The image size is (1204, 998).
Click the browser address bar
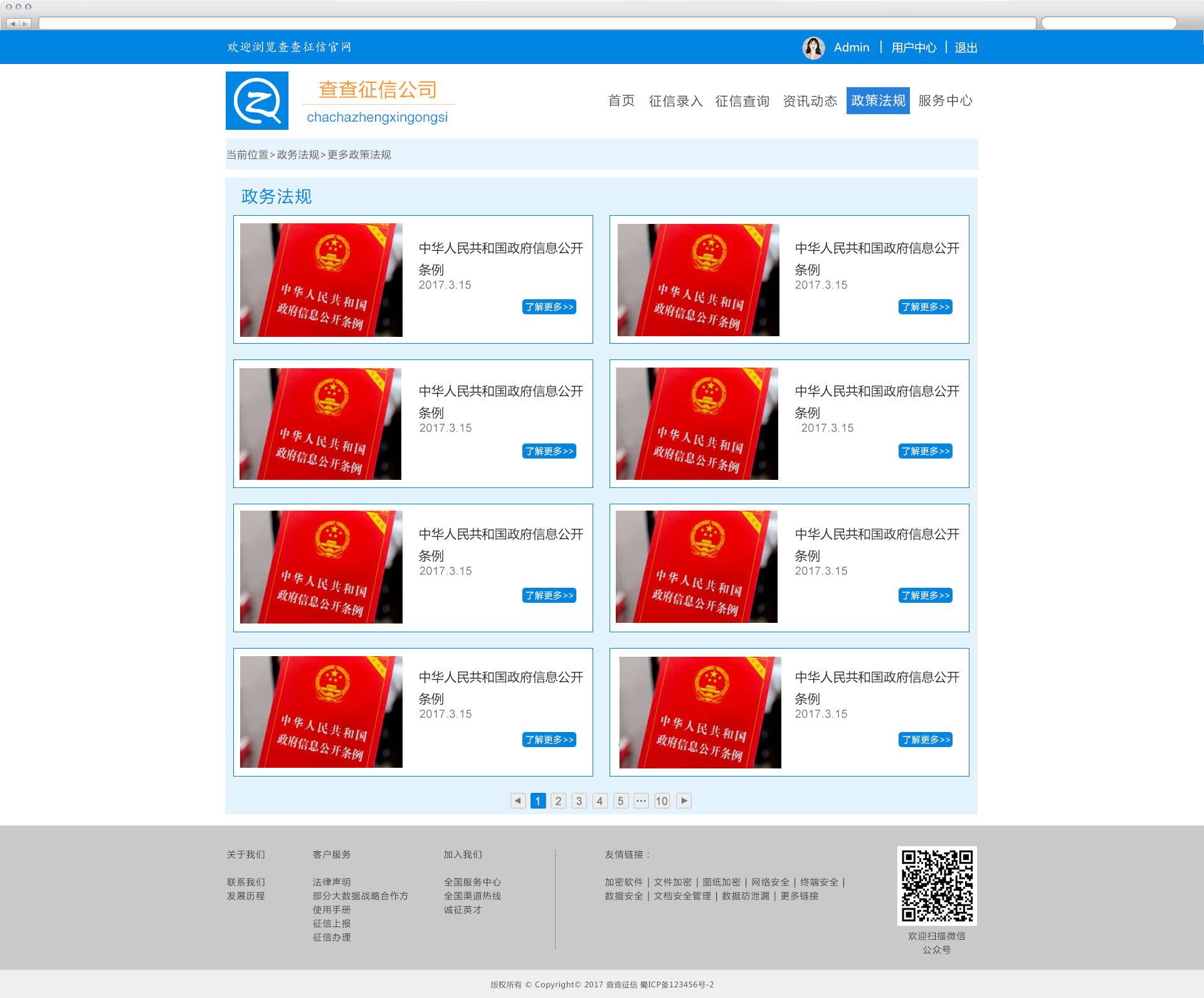537,23
